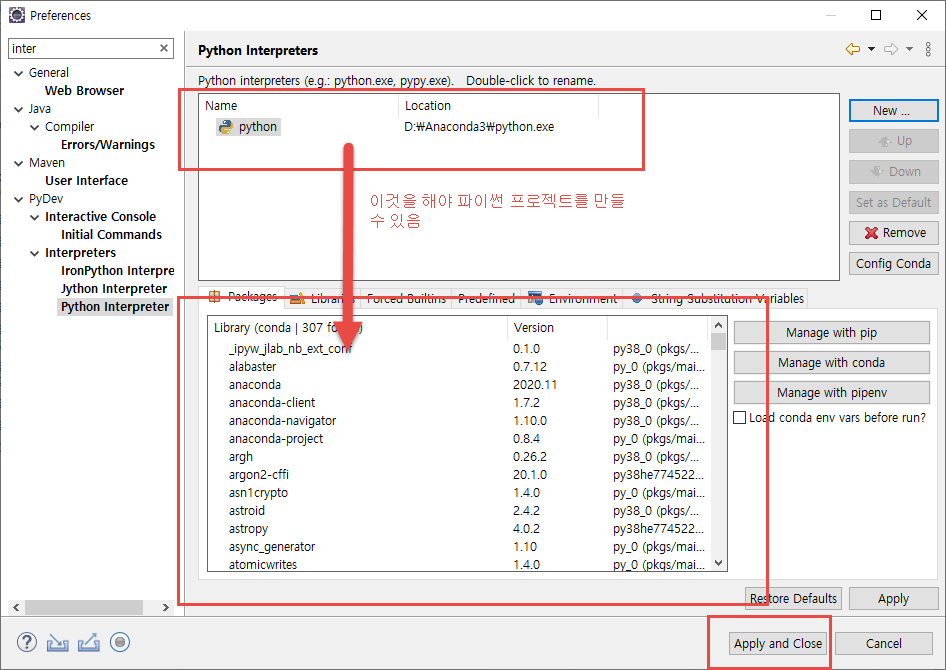Switch to the Forced Builtins tab
Viewport: 946px width, 670px height.
[406, 299]
